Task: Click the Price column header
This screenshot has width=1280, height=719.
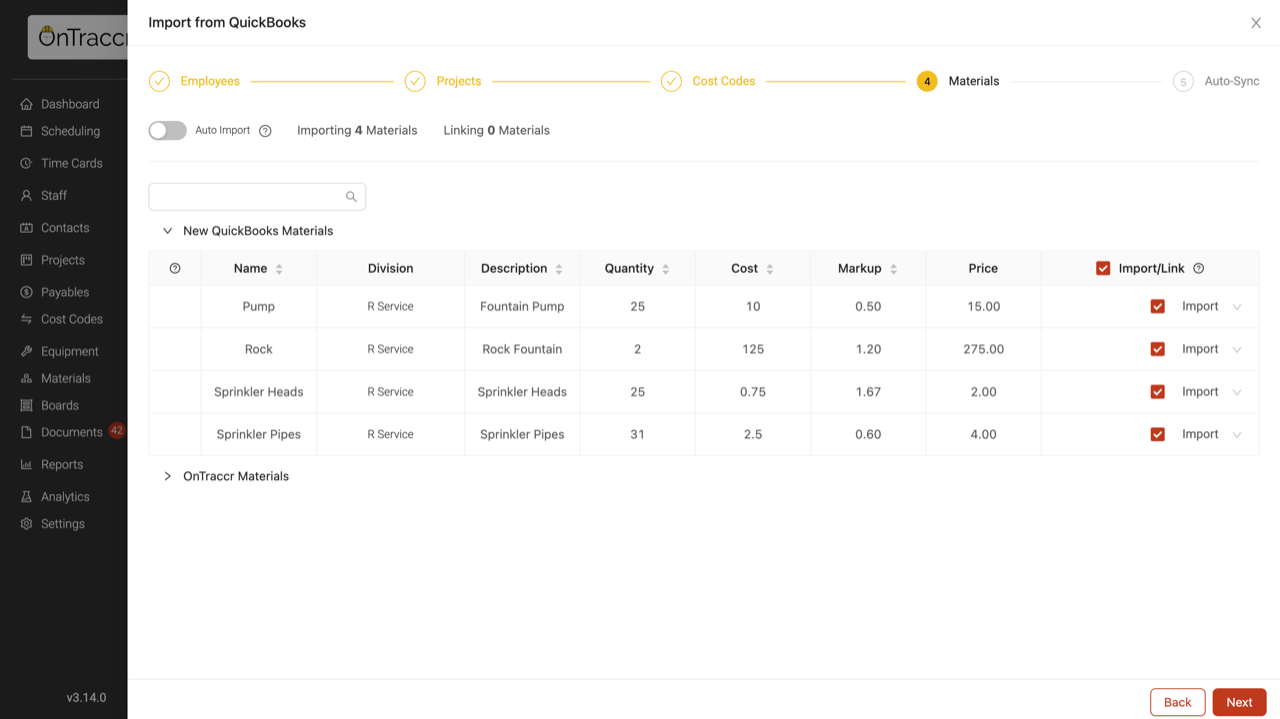Action: pyautogui.click(x=983, y=268)
